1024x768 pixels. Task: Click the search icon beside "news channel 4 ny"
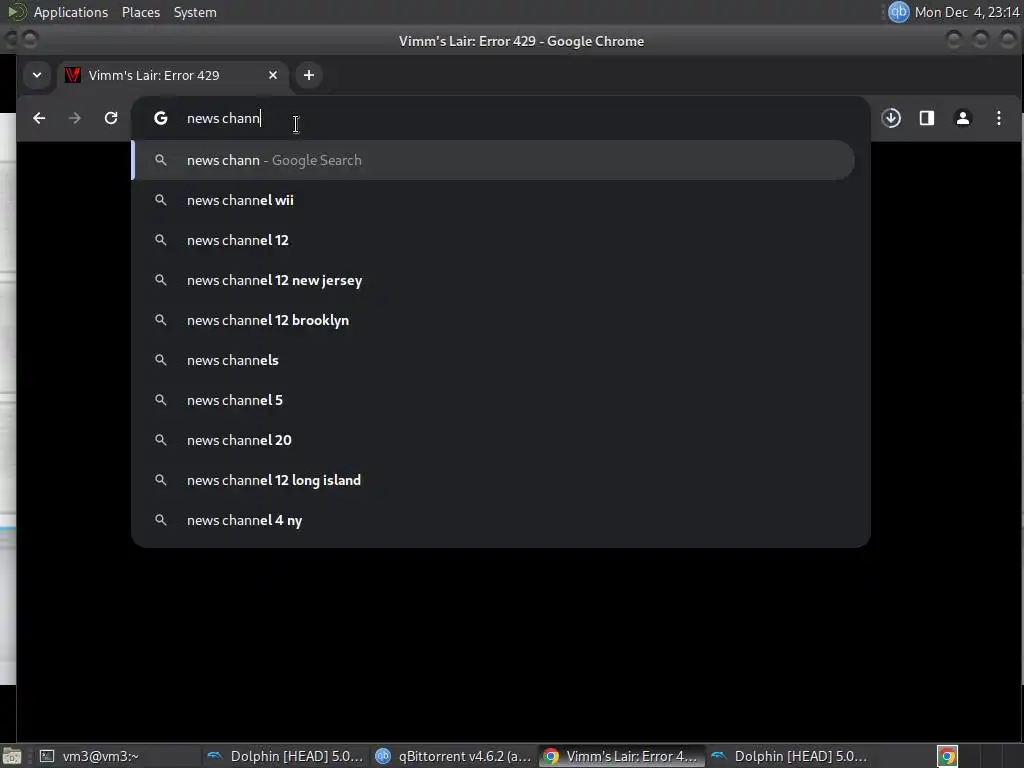pos(161,520)
